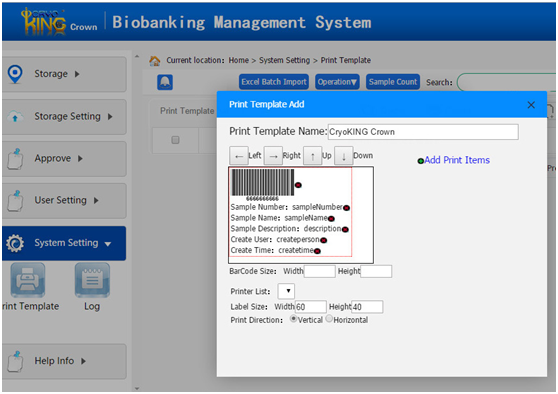This screenshot has height=394, width=558.
Task: Select Horizontal print direction
Action: 329,319
